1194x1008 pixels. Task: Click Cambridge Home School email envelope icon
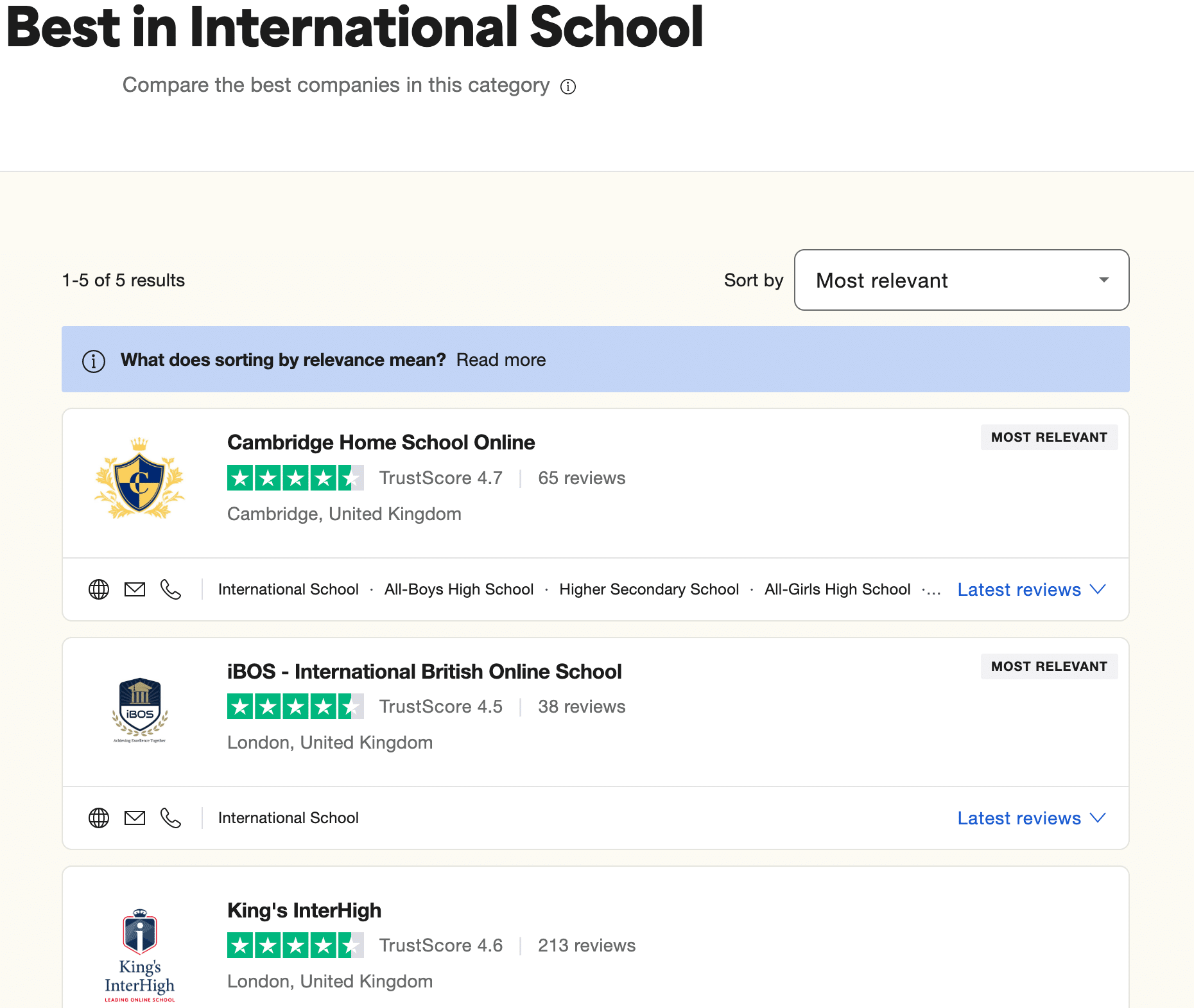click(x=135, y=589)
